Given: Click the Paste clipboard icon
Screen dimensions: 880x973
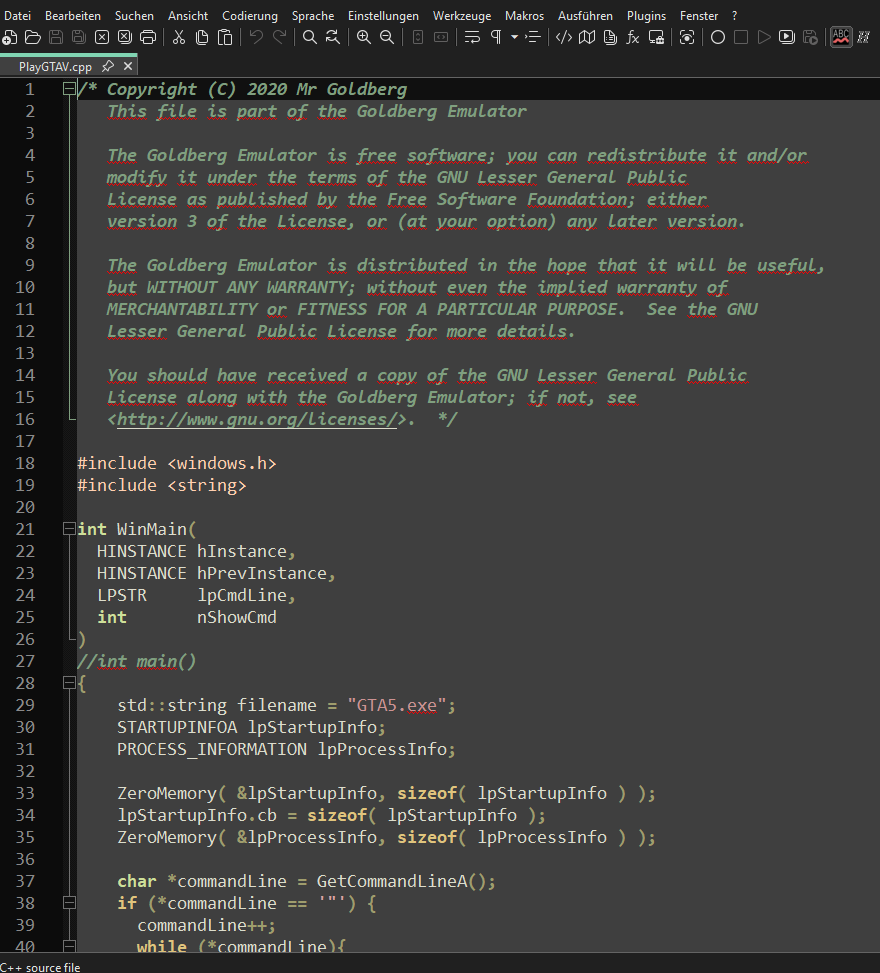Looking at the screenshot, I should [x=225, y=38].
